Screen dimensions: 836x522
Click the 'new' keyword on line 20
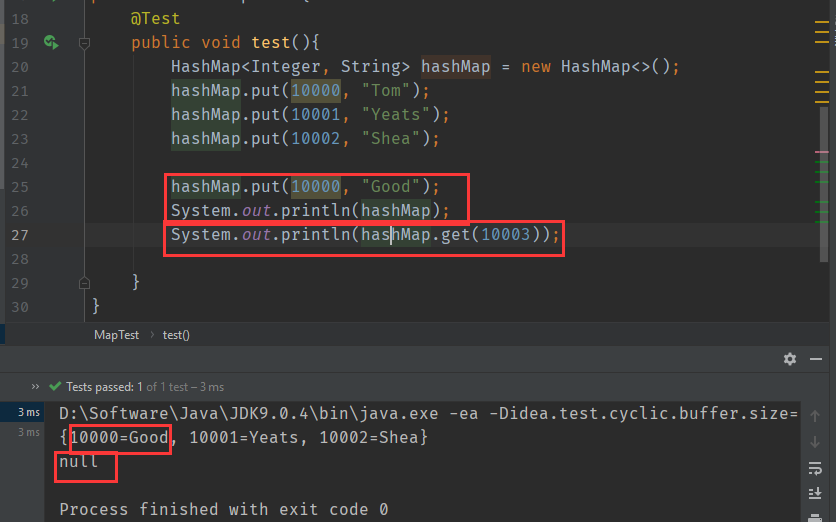[536, 67]
